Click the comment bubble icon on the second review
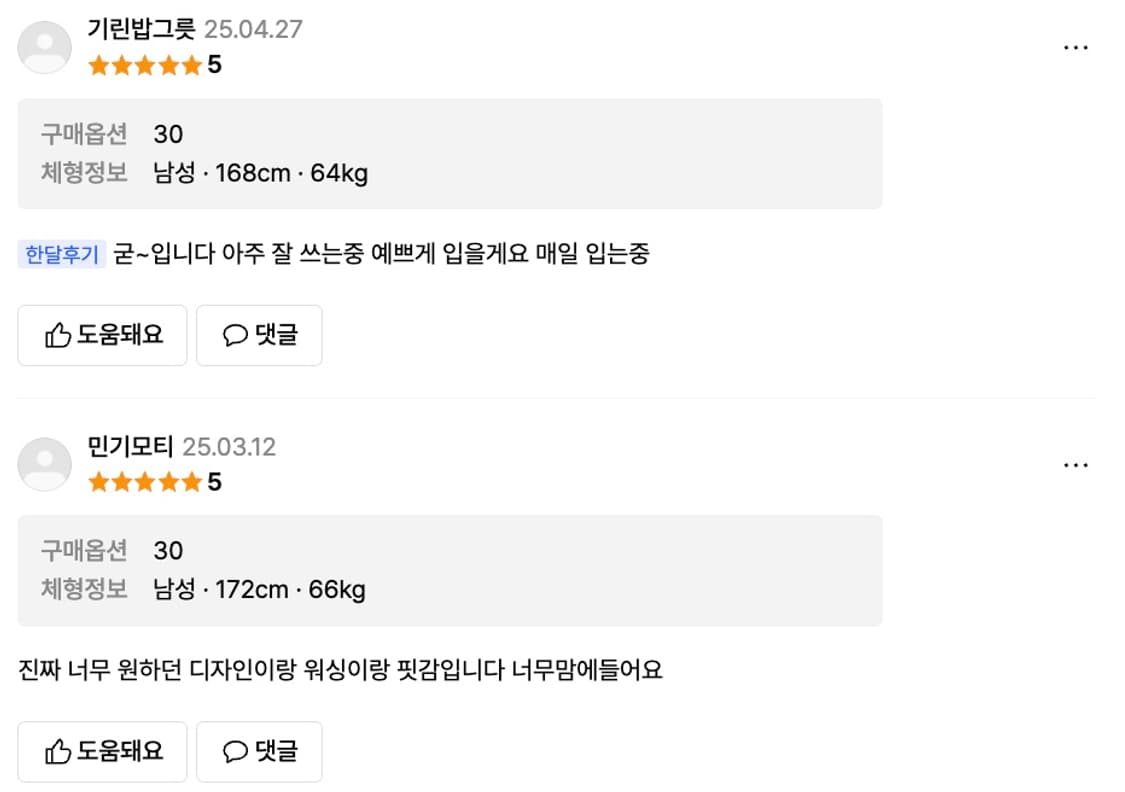Image resolution: width=1125 pixels, height=792 pixels. (235, 751)
